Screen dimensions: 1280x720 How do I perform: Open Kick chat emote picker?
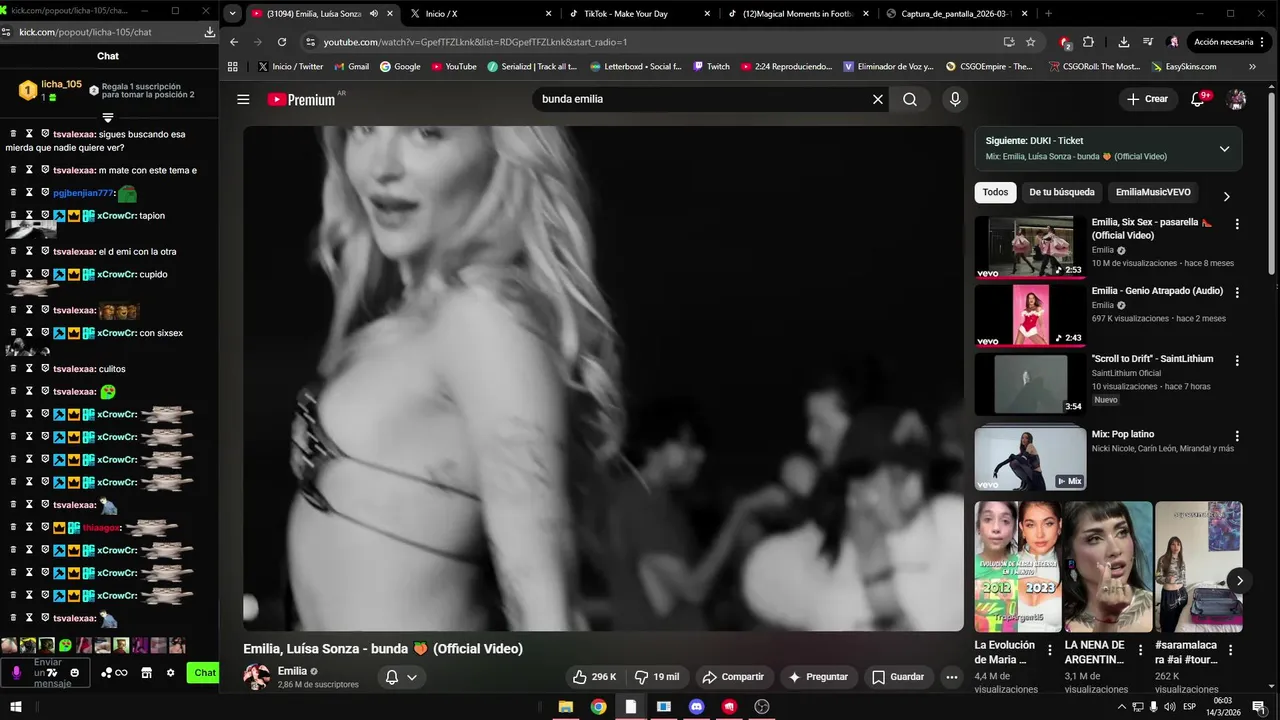click(x=74, y=673)
